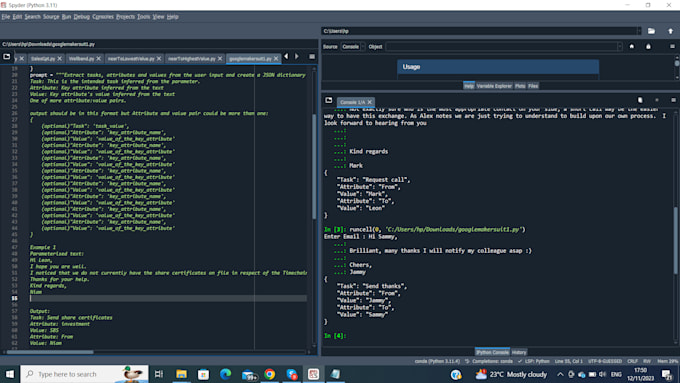
Task: Click the Help pane home icon
Action: (x=632, y=46)
